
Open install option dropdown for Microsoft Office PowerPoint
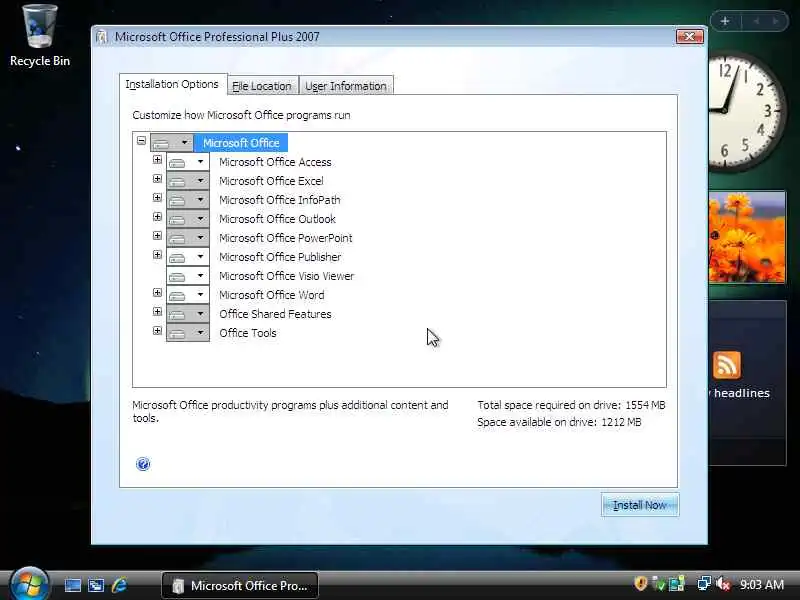click(188, 238)
